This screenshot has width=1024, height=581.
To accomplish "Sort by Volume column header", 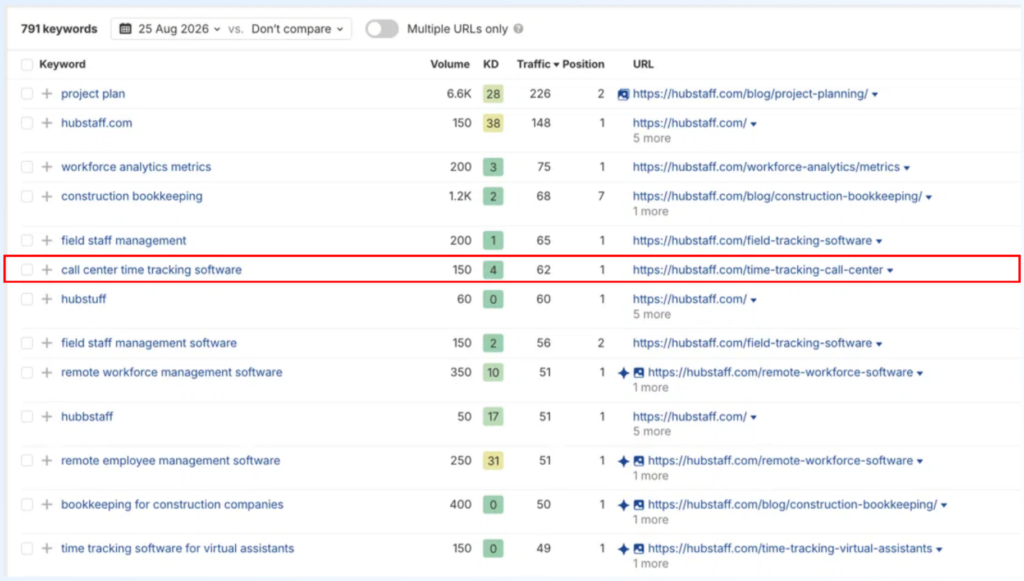I will (449, 64).
